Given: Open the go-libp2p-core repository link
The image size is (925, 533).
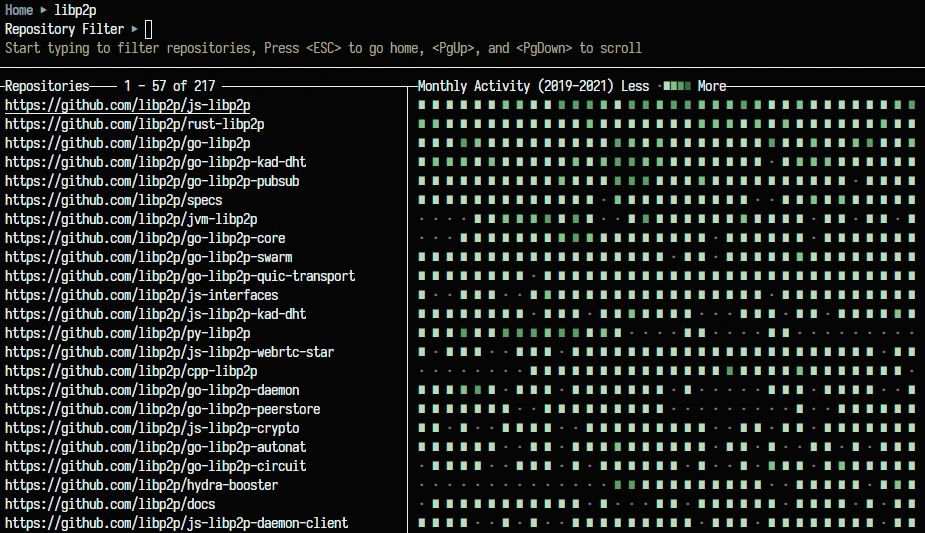Looking at the screenshot, I should pyautogui.click(x=145, y=238).
